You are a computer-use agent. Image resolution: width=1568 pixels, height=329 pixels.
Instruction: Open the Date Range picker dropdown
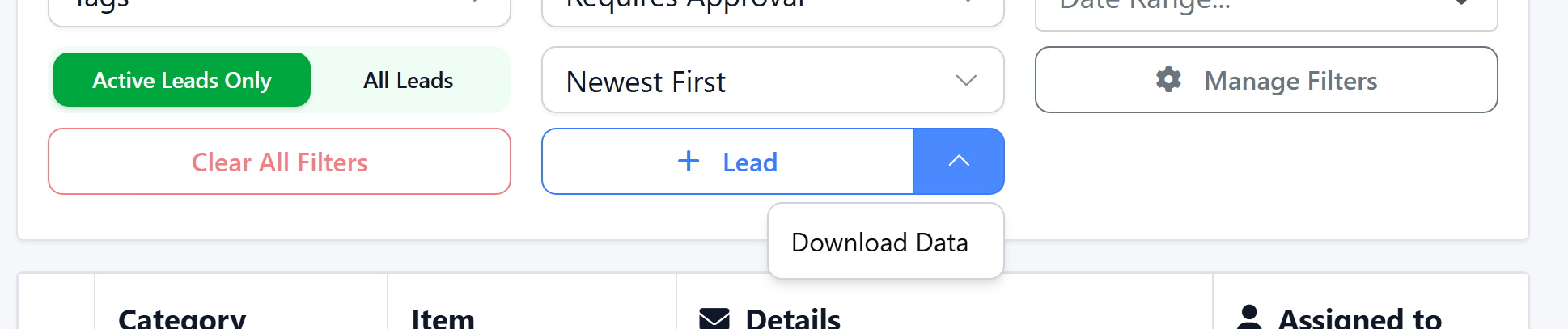point(1266,11)
